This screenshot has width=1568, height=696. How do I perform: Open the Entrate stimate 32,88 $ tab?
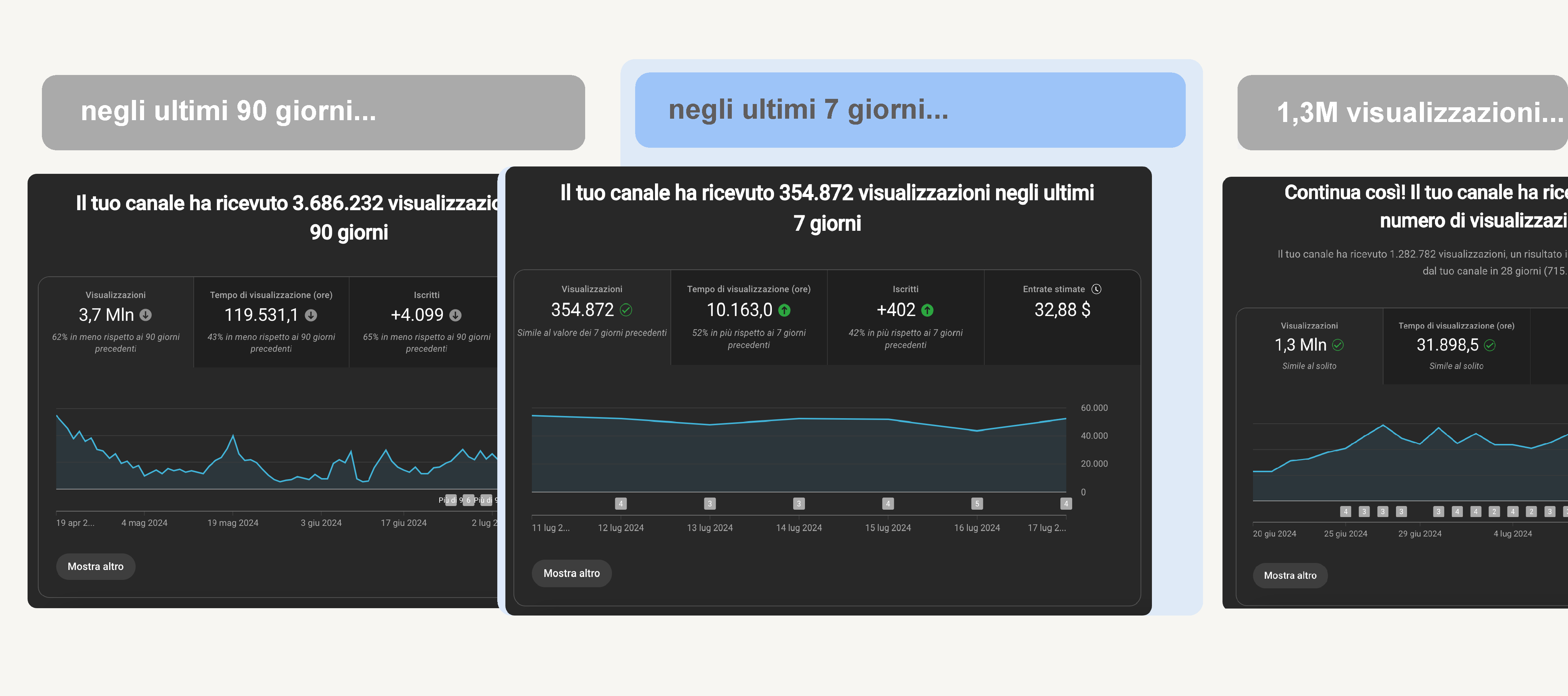click(x=1062, y=317)
